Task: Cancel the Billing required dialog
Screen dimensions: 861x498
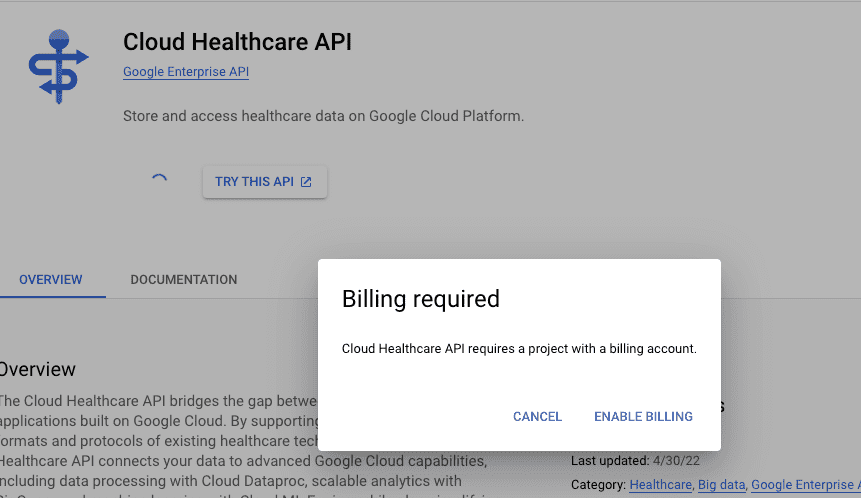Action: click(x=537, y=417)
